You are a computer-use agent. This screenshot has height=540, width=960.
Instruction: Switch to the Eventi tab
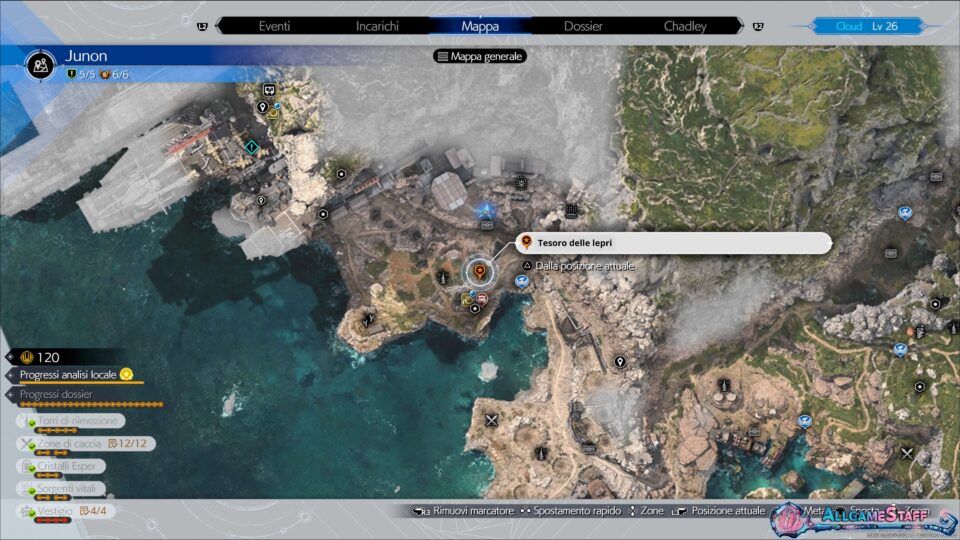(x=274, y=26)
